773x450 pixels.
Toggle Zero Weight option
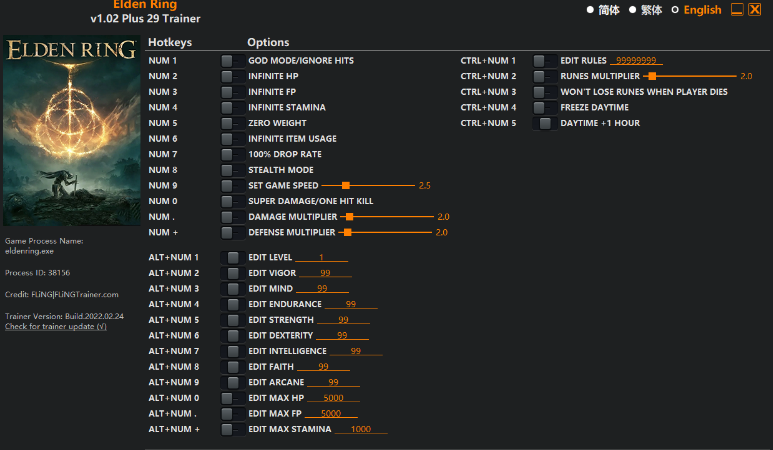pos(233,123)
